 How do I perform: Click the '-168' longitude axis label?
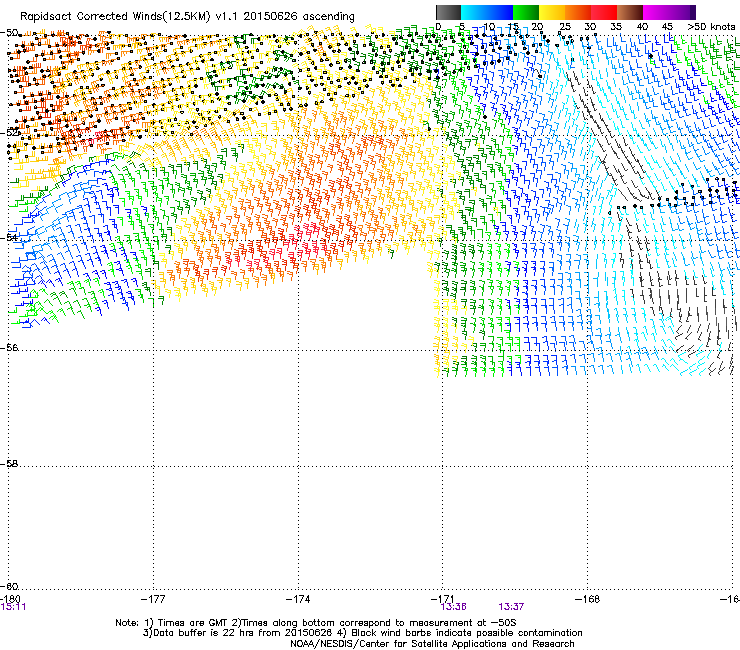tap(588, 599)
